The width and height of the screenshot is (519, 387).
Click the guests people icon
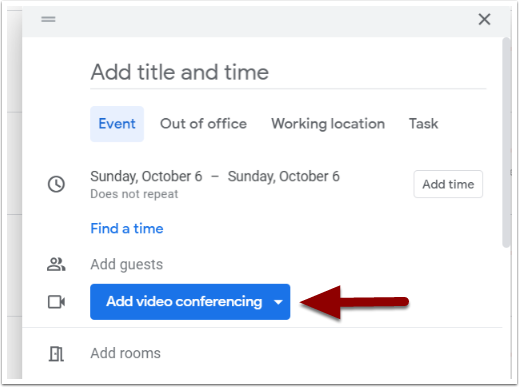pos(56,265)
